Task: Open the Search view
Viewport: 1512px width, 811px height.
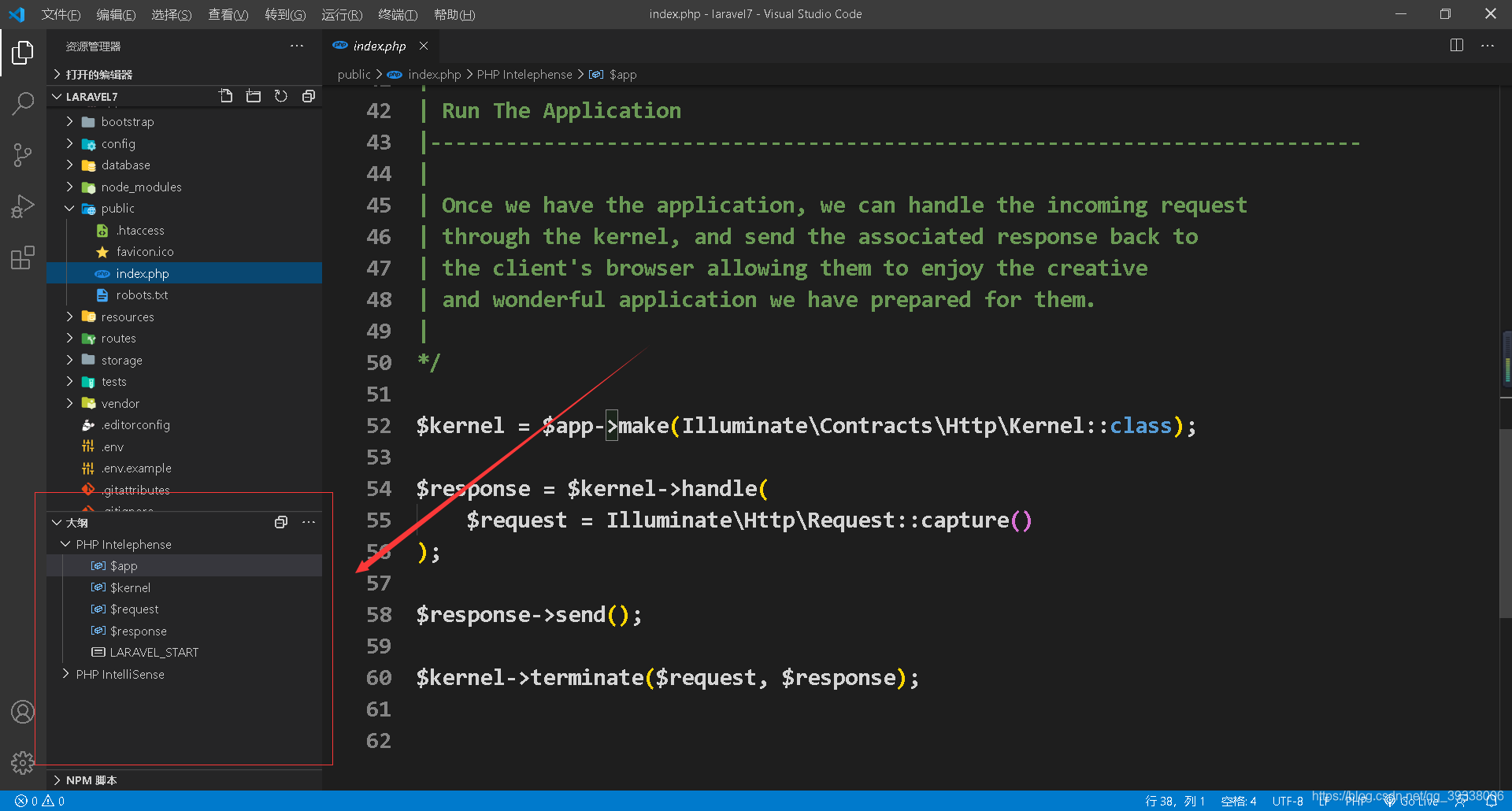Action: coord(22,102)
